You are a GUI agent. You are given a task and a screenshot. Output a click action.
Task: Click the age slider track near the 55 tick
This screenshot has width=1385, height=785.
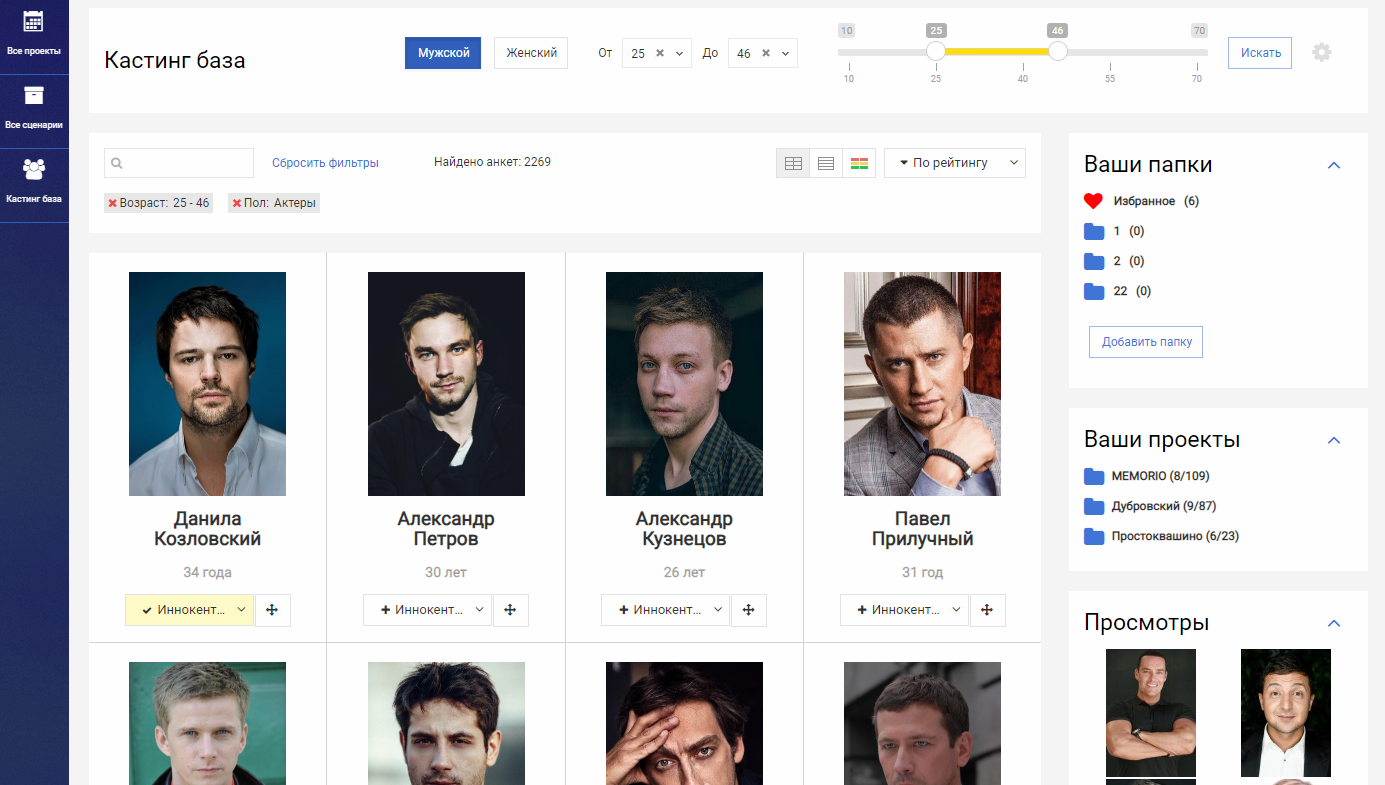click(1110, 52)
